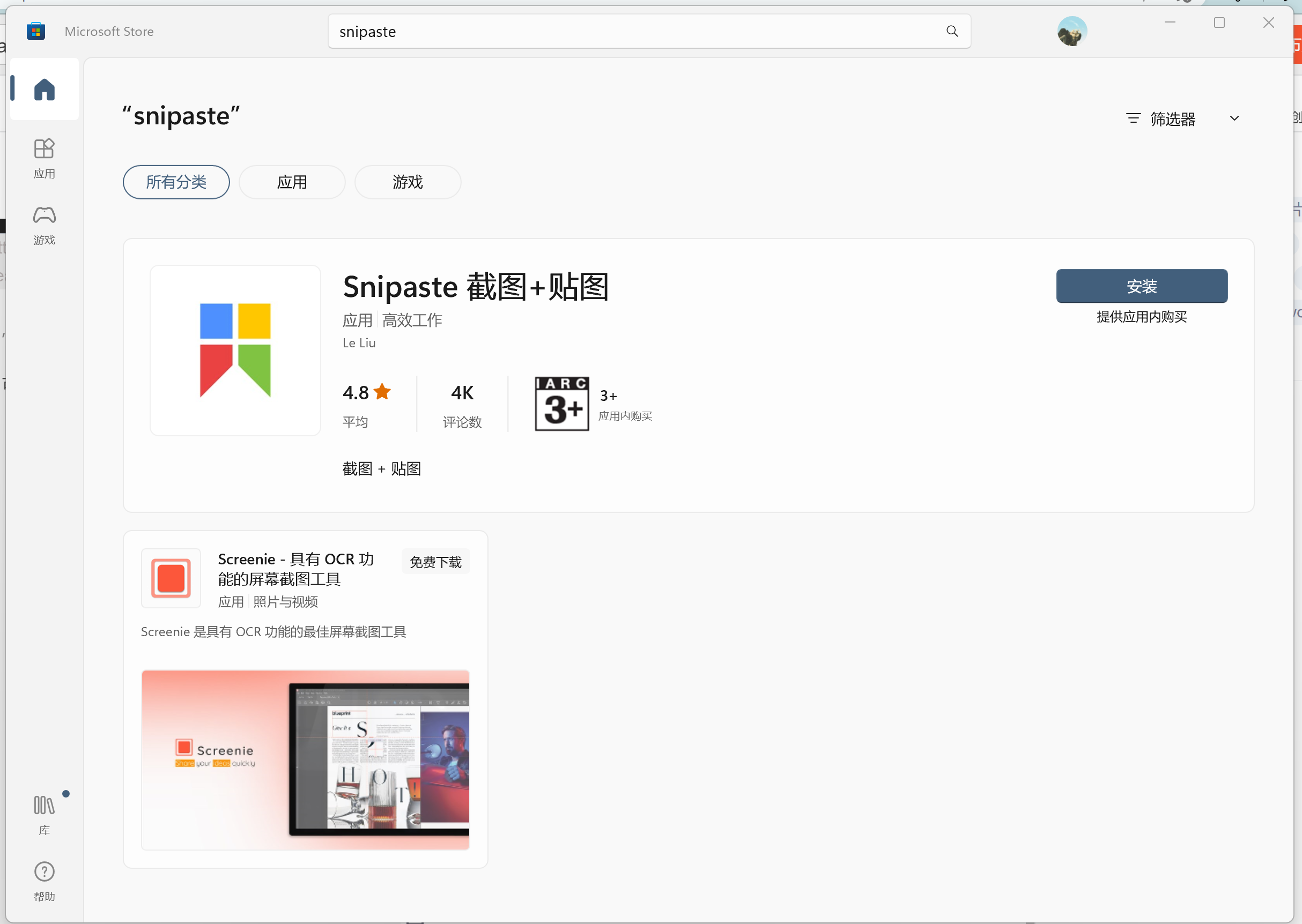The width and height of the screenshot is (1302, 924).
Task: Open the Screenie OCR app title
Action: point(295,569)
